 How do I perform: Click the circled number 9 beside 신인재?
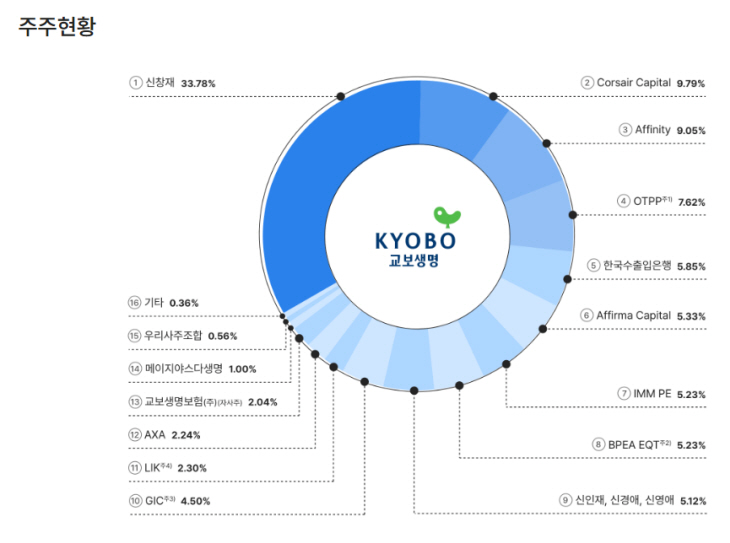[565, 500]
